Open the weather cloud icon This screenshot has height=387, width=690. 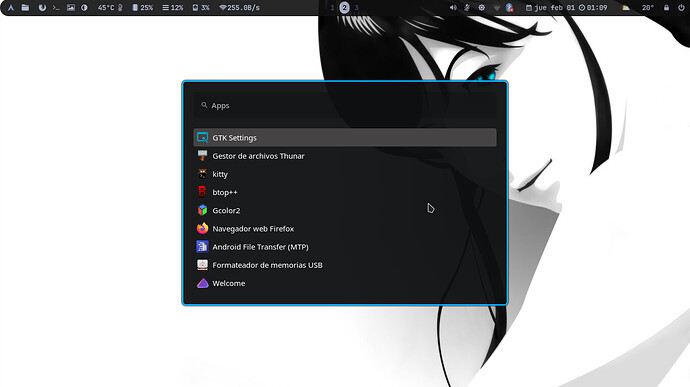point(625,7)
